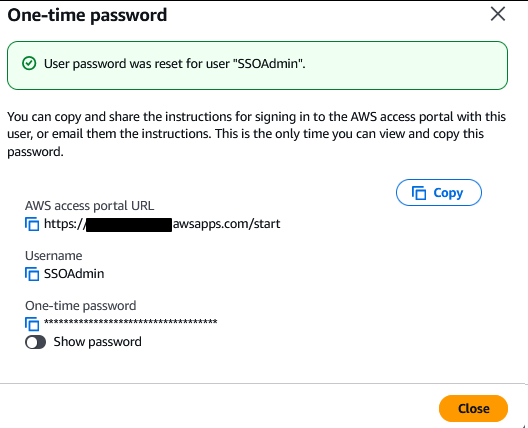This screenshot has height=428, width=528.
Task: Click the Show password label text
Action: coord(98,342)
